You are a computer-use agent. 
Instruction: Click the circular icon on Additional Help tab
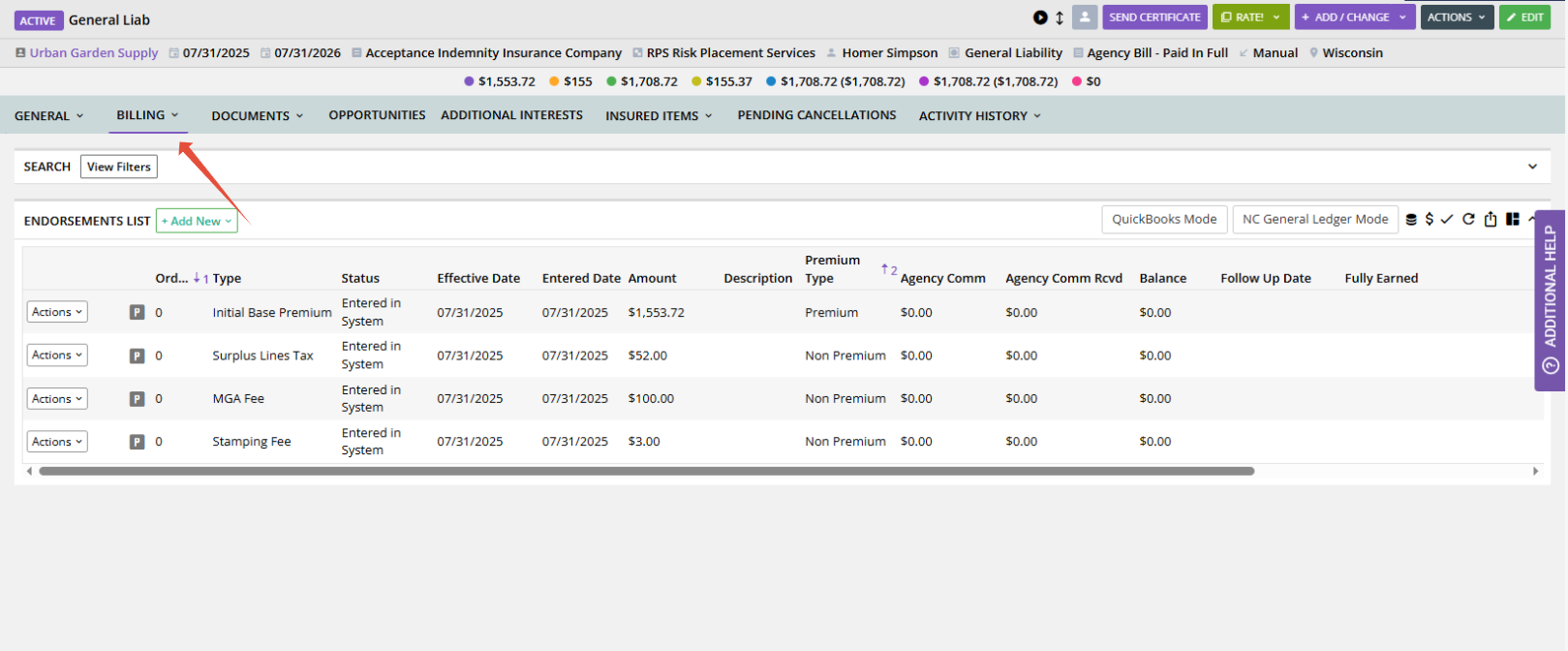(x=1551, y=366)
